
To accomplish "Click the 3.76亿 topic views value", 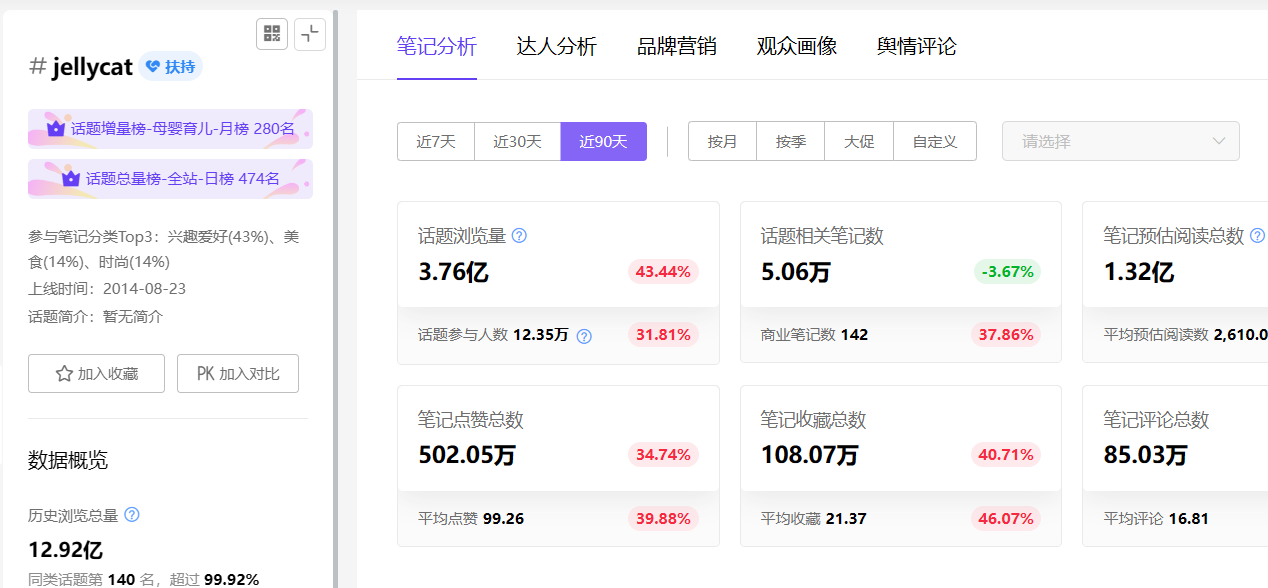I will [x=453, y=272].
